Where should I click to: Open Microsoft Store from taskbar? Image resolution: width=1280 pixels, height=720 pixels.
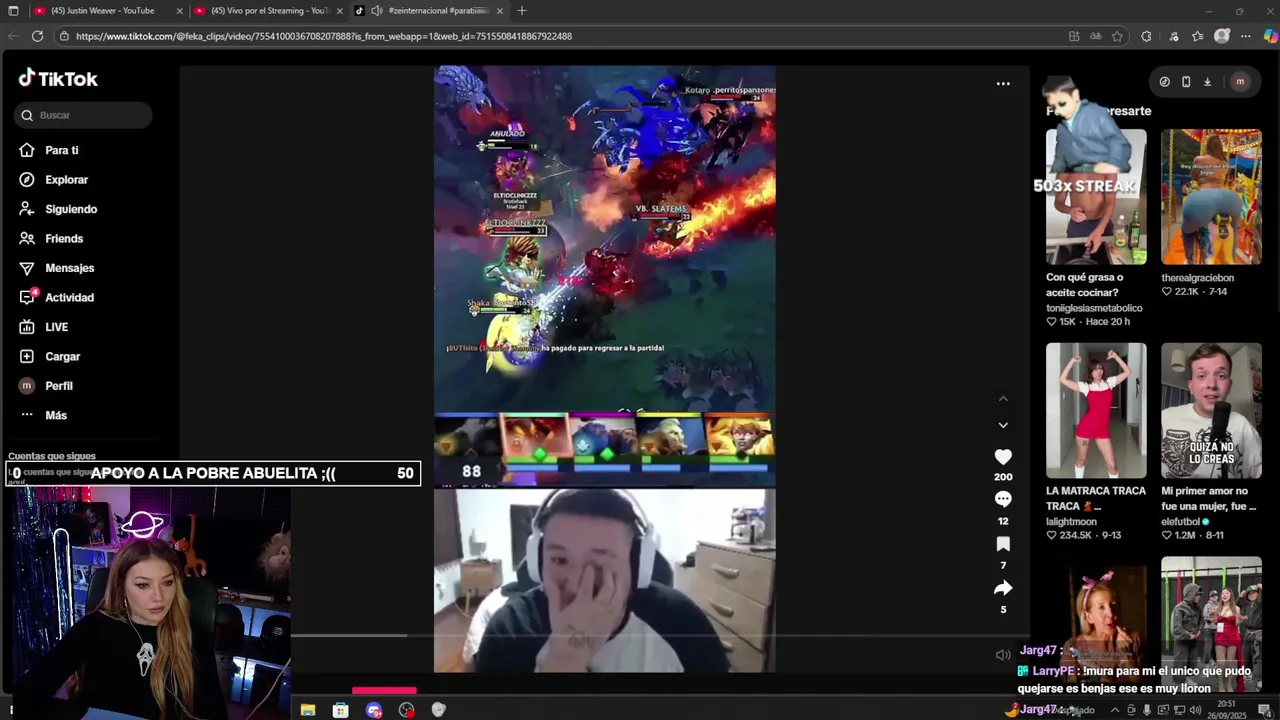tap(341, 710)
